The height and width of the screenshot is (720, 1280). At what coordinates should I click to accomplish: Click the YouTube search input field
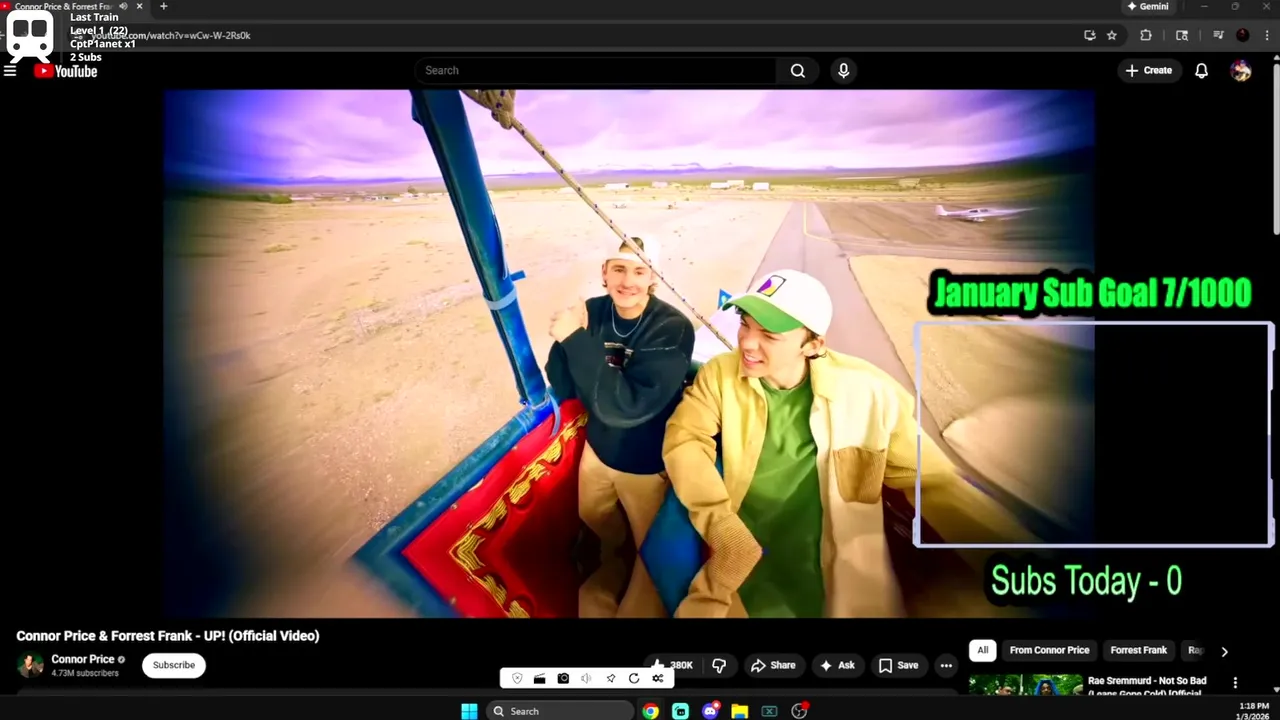click(x=595, y=71)
